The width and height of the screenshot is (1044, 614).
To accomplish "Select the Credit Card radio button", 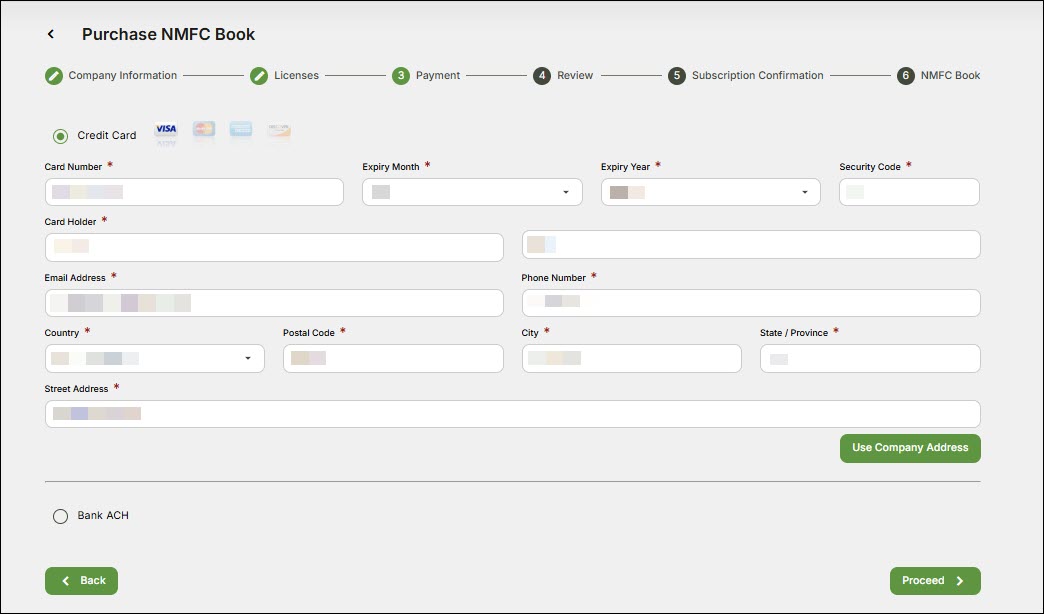I will coord(61,136).
